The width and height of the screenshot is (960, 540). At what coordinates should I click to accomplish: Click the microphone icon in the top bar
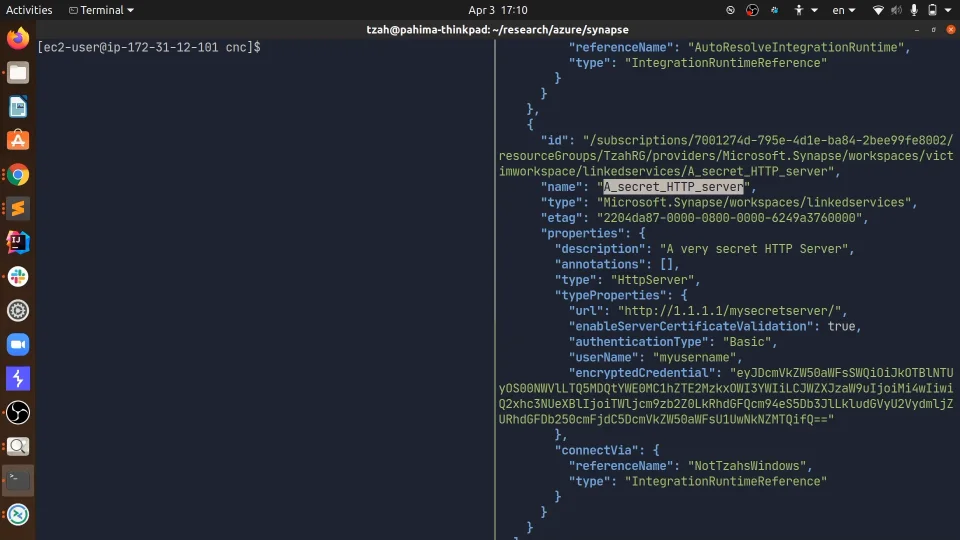[914, 10]
